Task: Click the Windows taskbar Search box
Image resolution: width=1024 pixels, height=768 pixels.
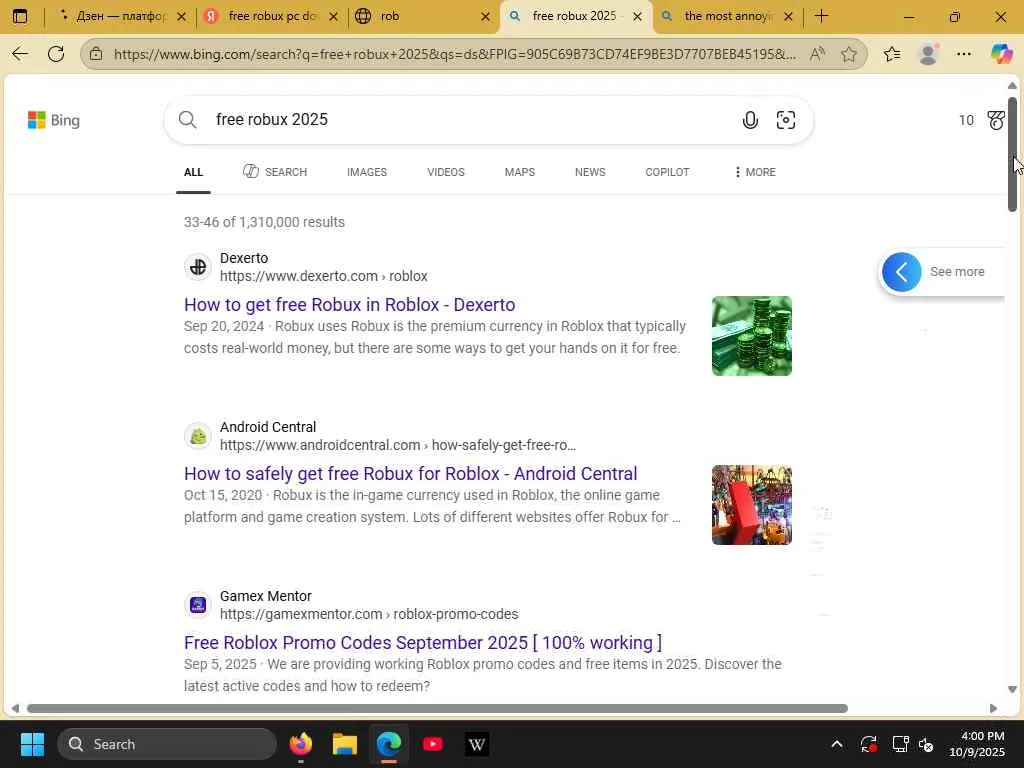Action: [x=167, y=744]
